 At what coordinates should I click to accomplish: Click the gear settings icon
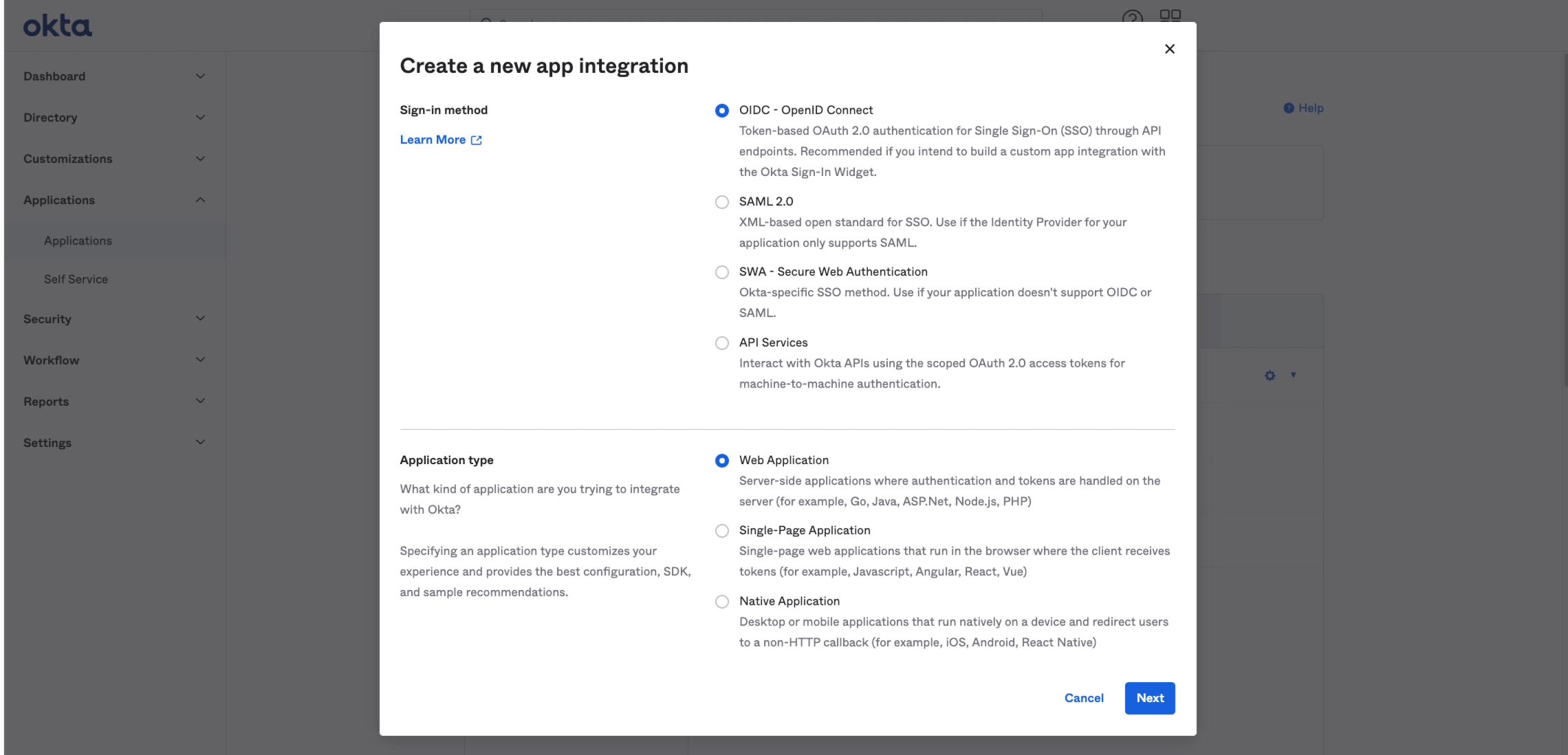pyautogui.click(x=1270, y=375)
